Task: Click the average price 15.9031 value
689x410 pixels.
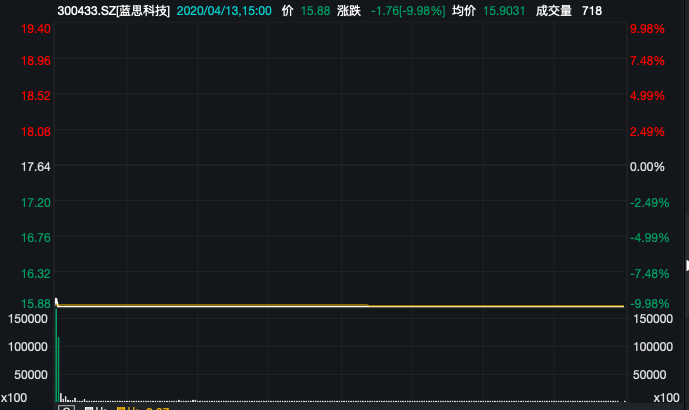Action: (x=504, y=11)
